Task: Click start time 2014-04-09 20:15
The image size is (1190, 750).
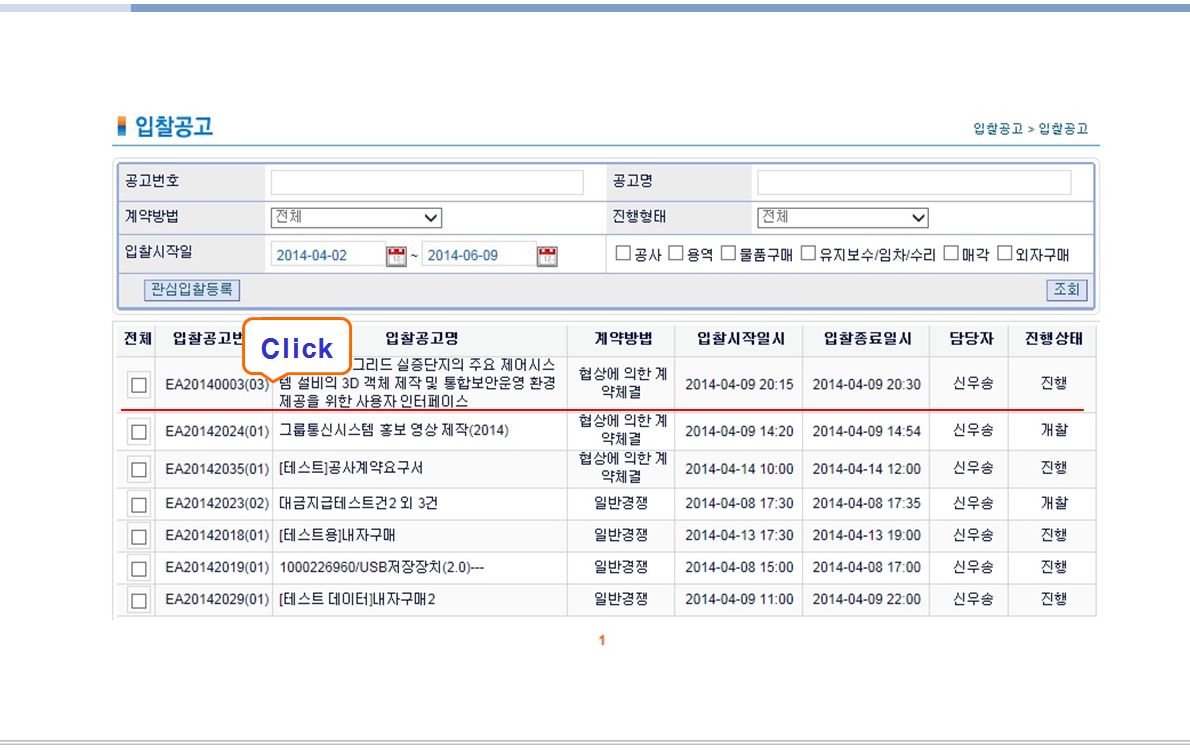Action: tap(739, 385)
